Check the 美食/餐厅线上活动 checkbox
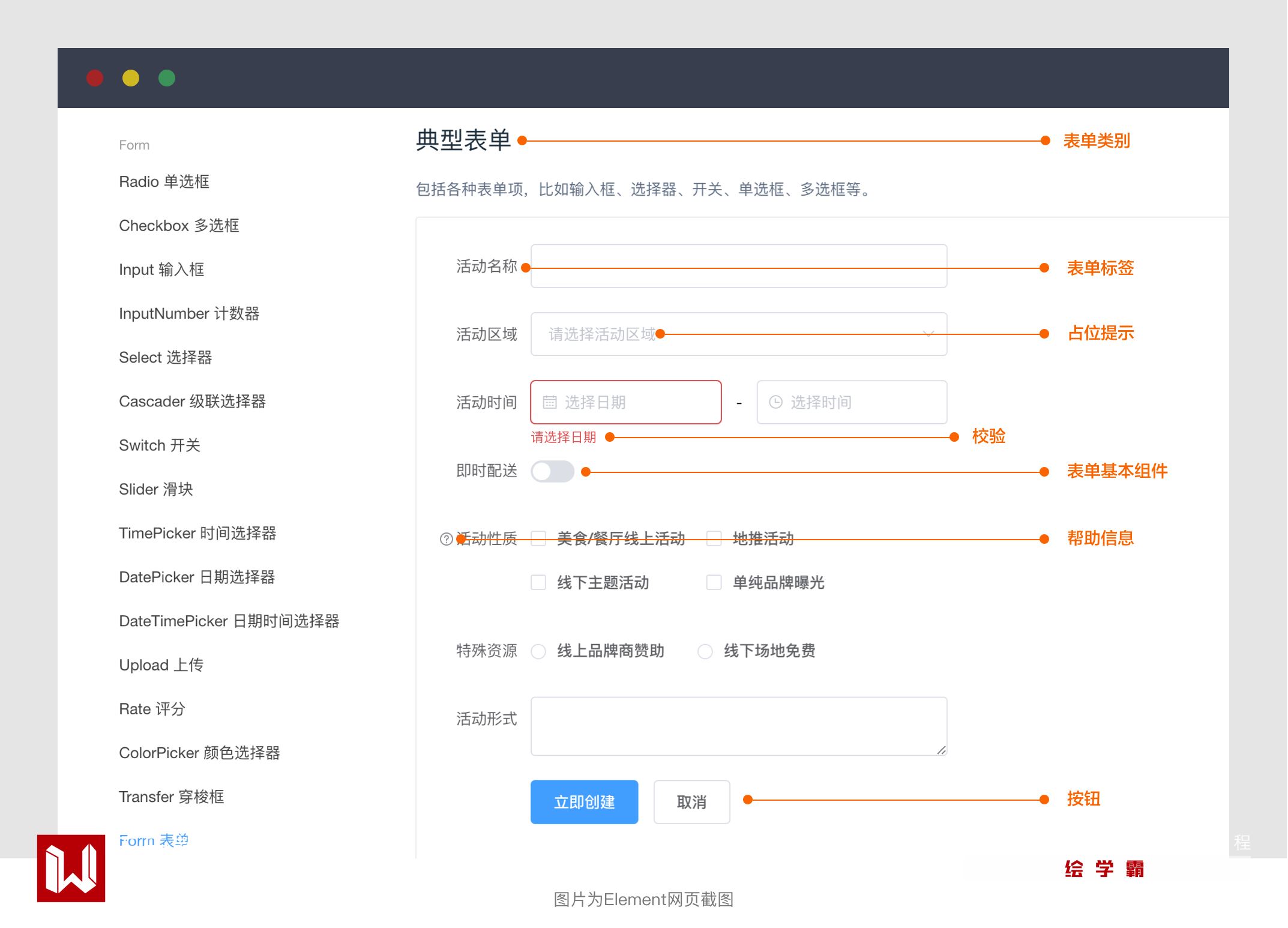Image resolution: width=1288 pixels, height=928 pixels. click(x=538, y=538)
